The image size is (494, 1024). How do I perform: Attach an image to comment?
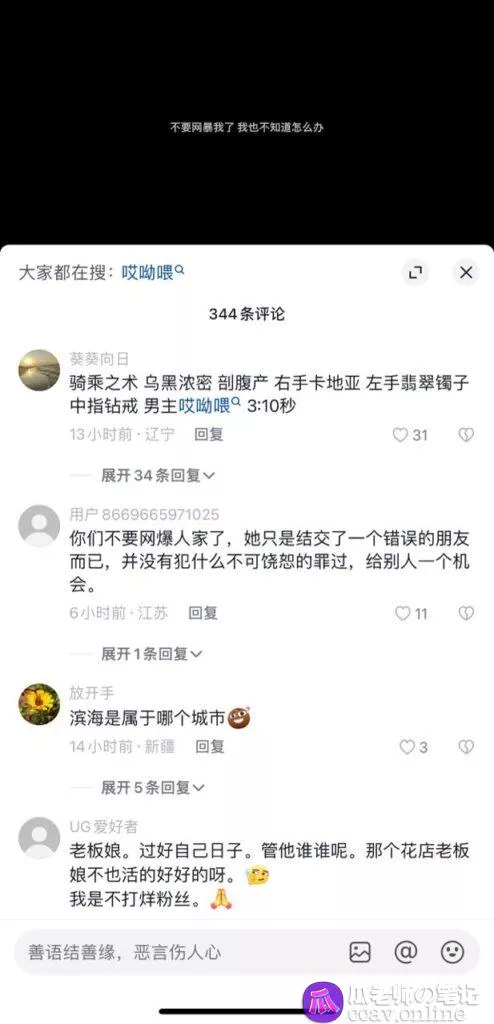(360, 952)
